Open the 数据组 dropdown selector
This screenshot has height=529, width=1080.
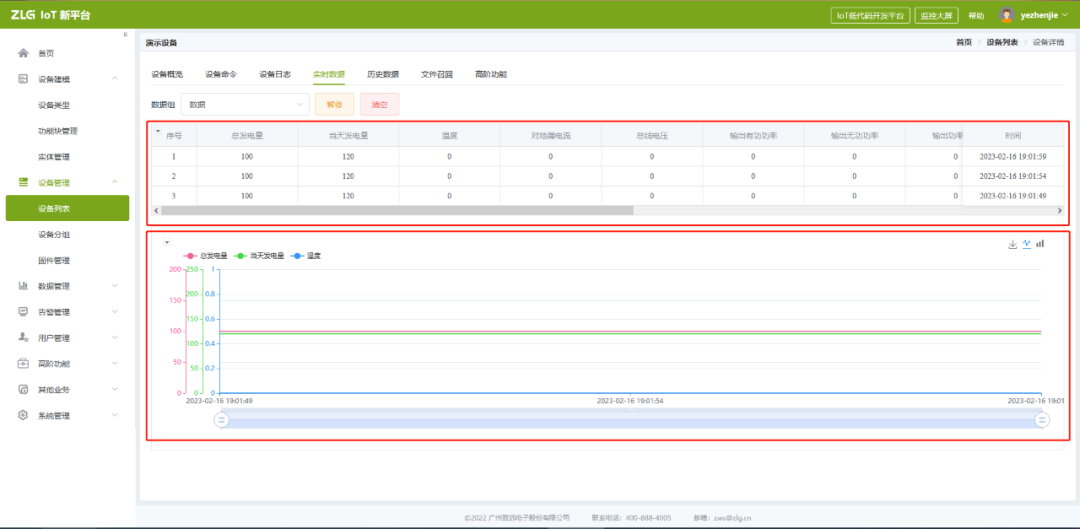246,104
